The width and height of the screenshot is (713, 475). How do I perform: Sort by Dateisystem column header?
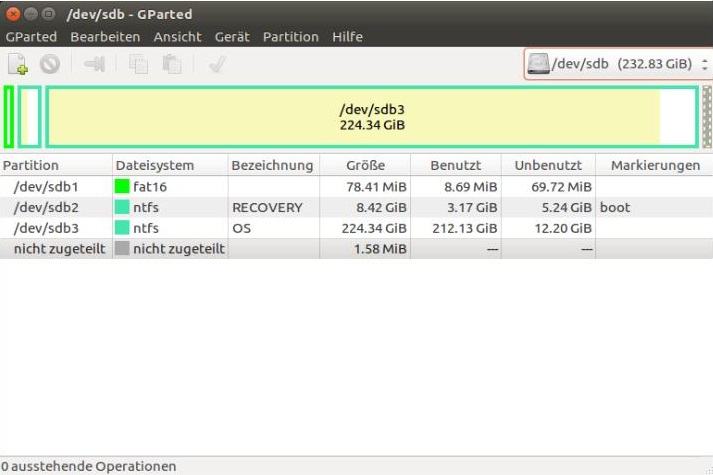(x=170, y=165)
